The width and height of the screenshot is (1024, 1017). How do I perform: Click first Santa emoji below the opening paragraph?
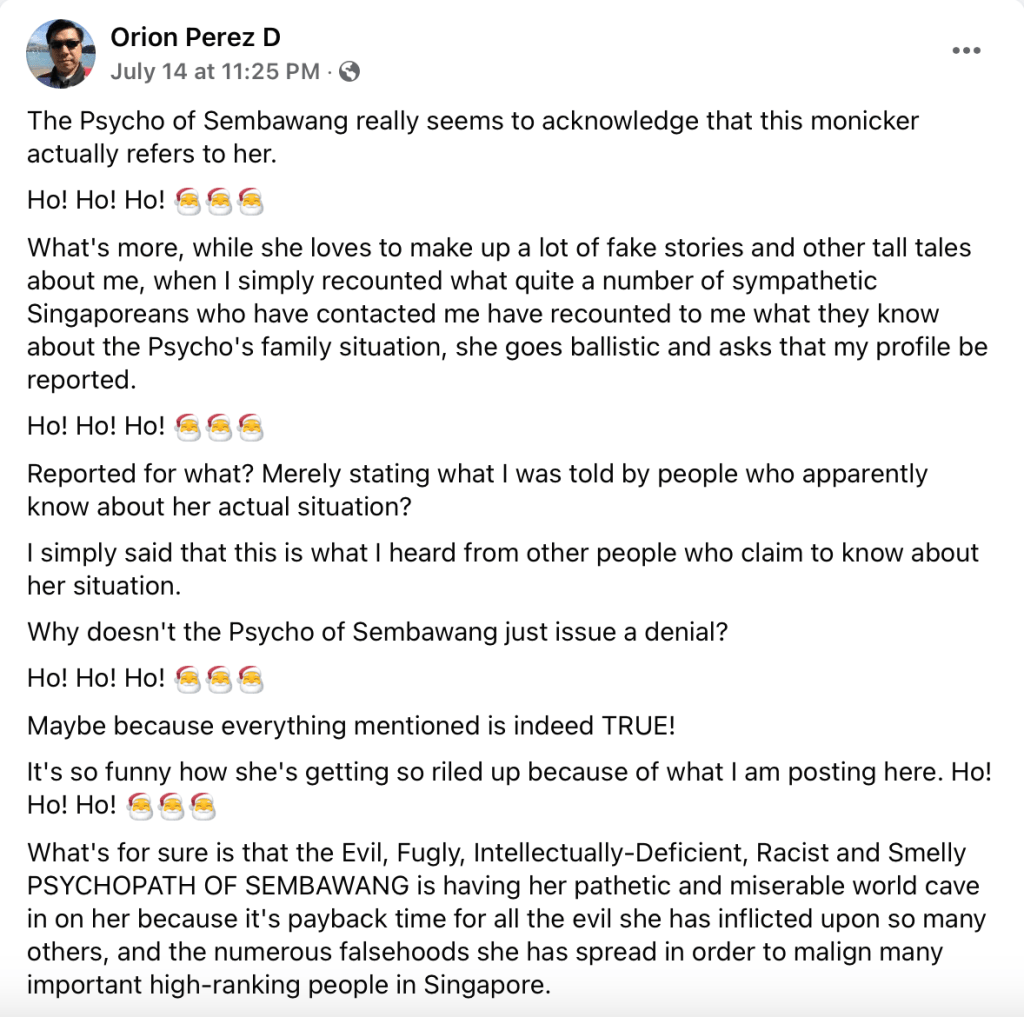pyautogui.click(x=187, y=200)
